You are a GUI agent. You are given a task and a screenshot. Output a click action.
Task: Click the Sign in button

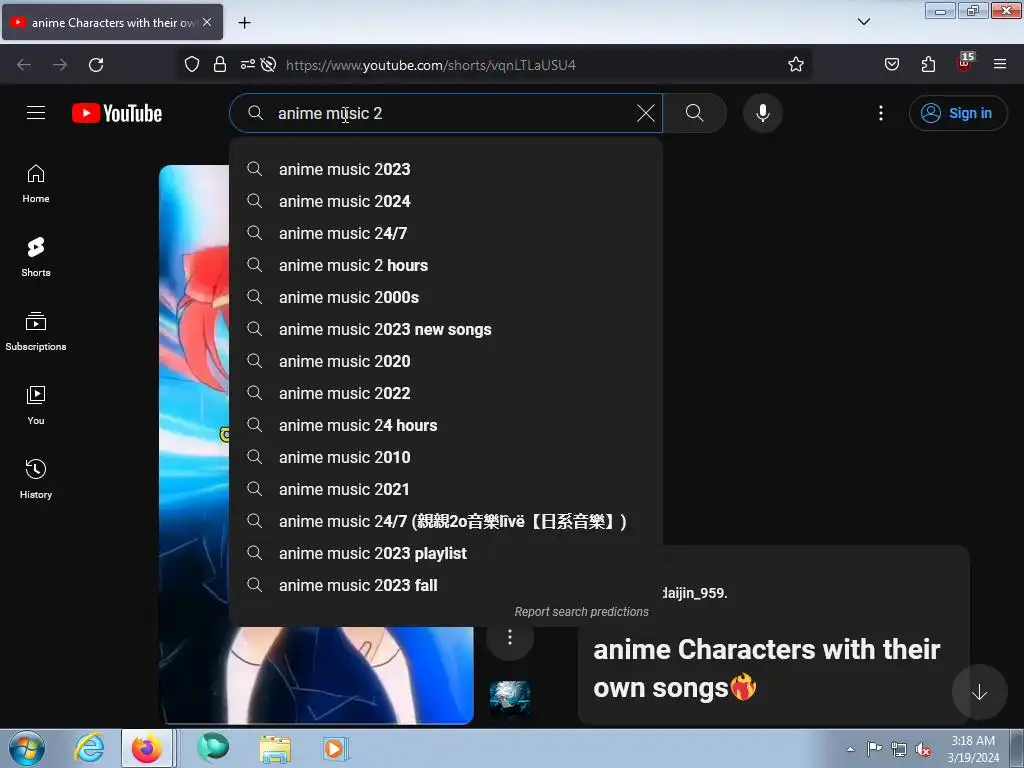957,113
